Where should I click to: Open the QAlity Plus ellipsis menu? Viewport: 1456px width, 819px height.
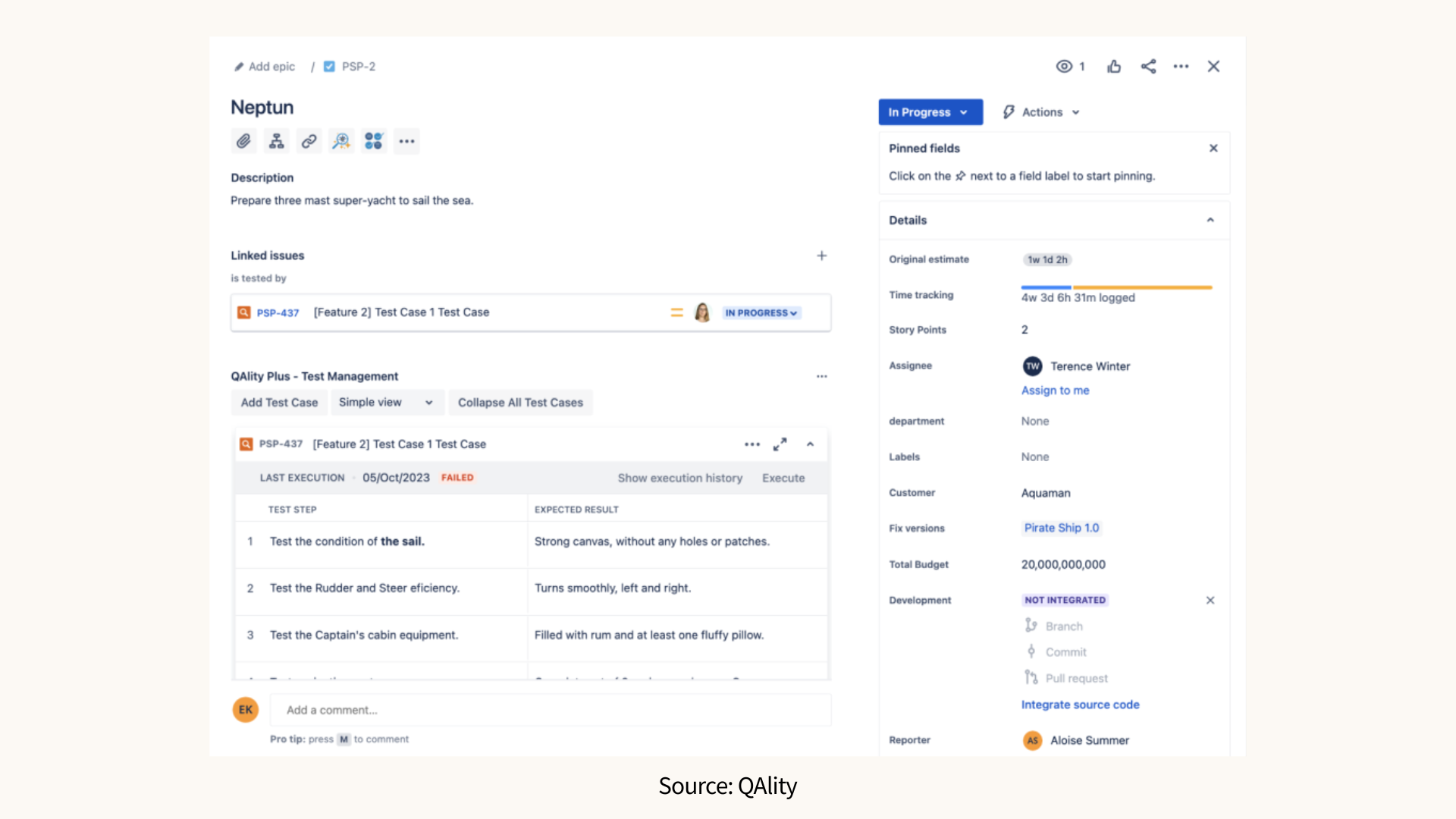(x=821, y=375)
